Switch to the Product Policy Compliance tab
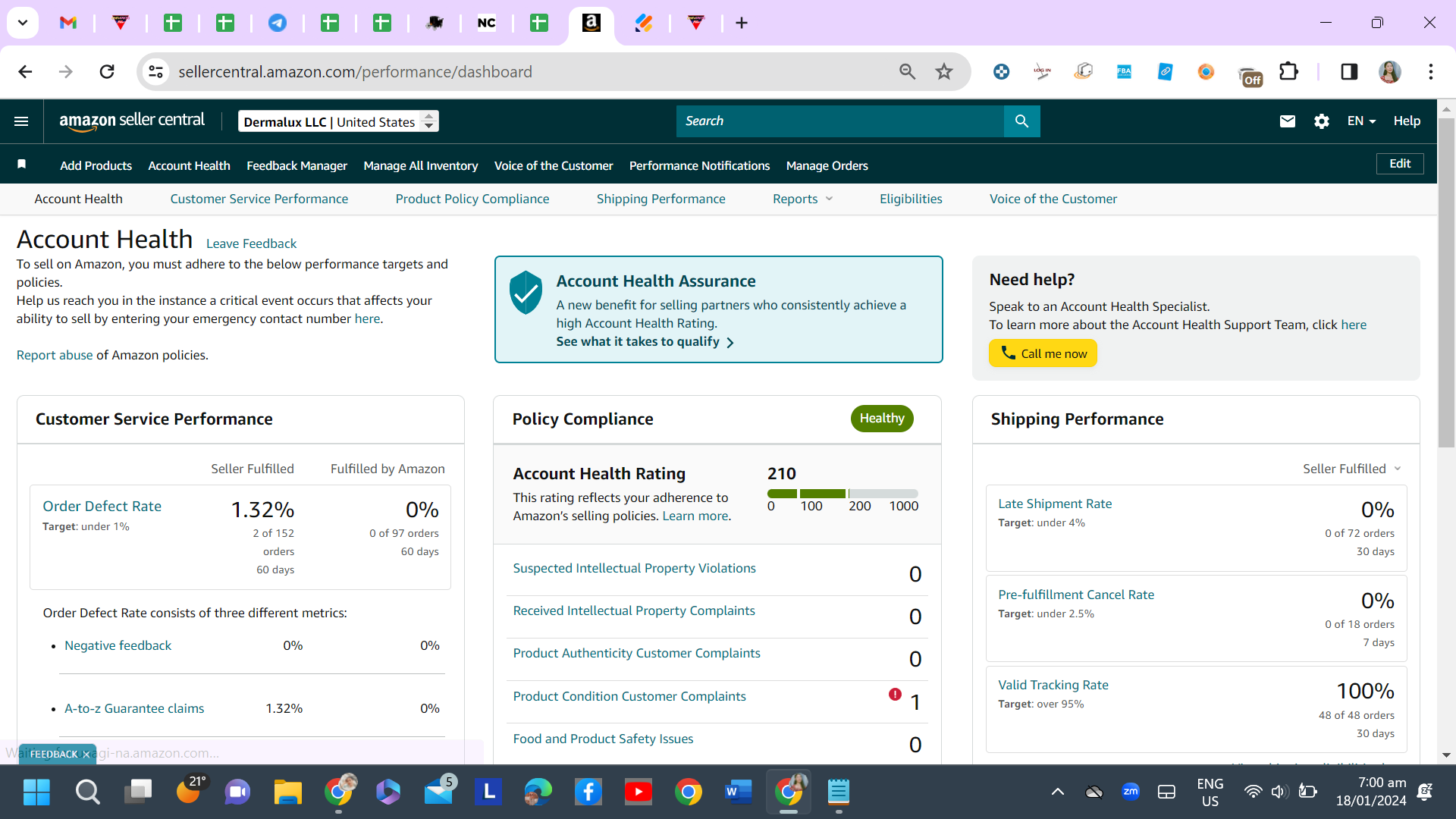 tap(472, 199)
